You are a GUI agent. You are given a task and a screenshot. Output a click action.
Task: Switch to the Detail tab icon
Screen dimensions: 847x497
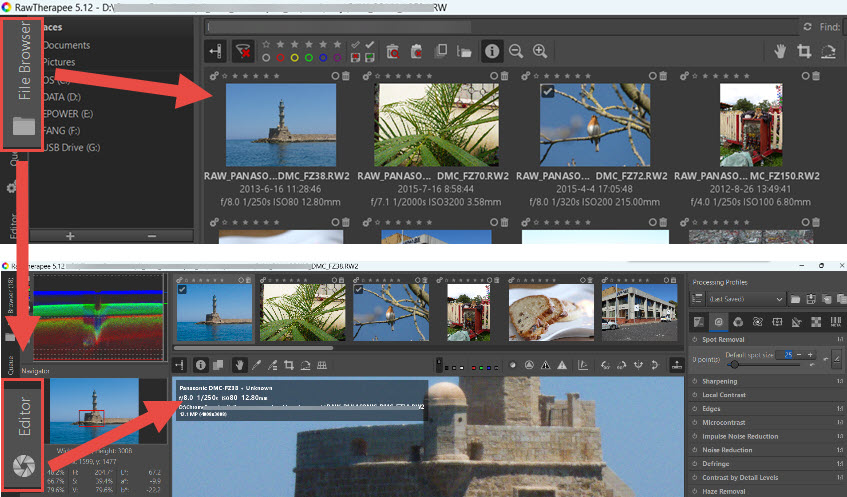point(718,322)
